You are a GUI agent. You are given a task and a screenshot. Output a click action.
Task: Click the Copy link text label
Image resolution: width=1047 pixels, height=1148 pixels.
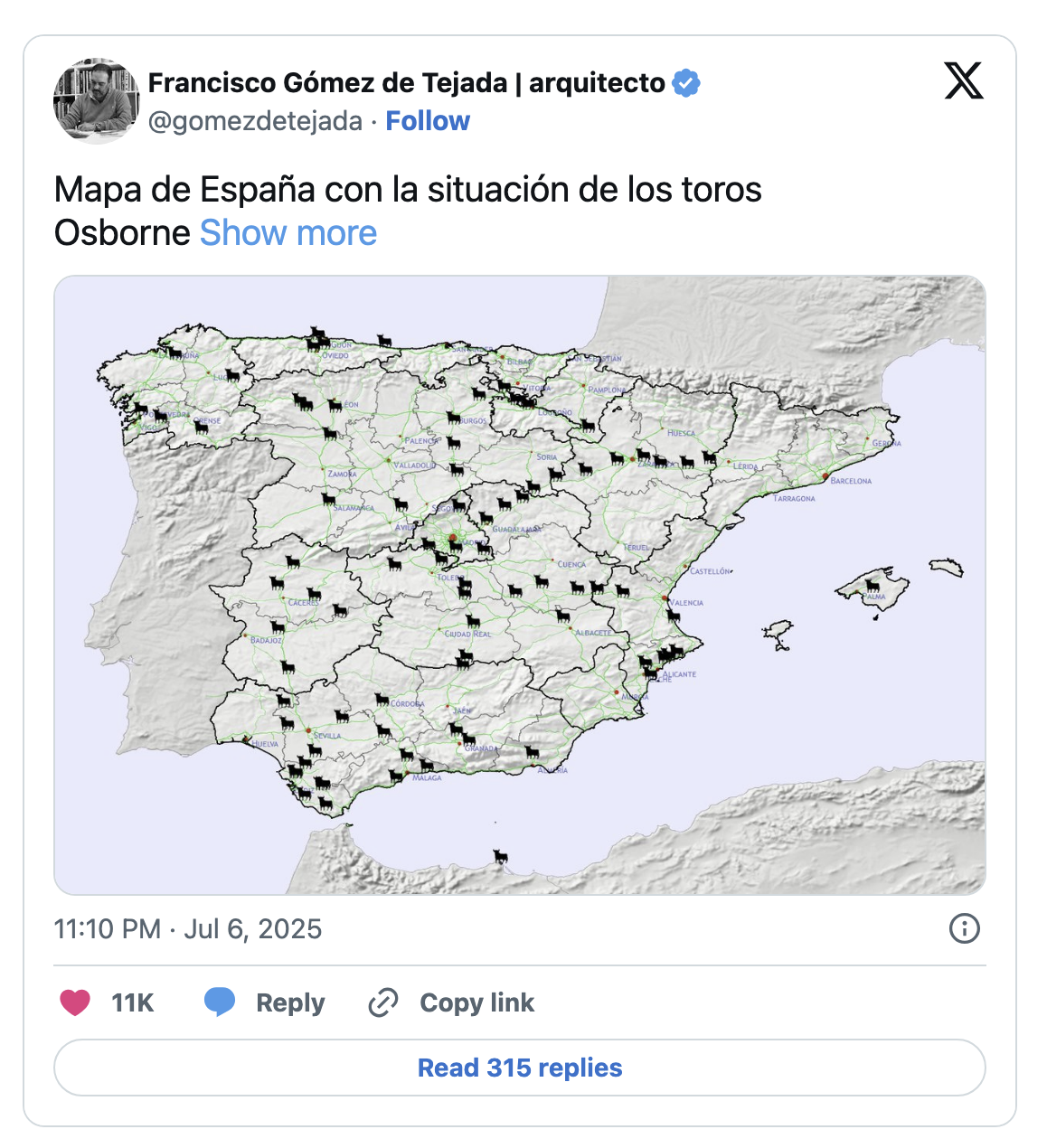(x=477, y=1002)
